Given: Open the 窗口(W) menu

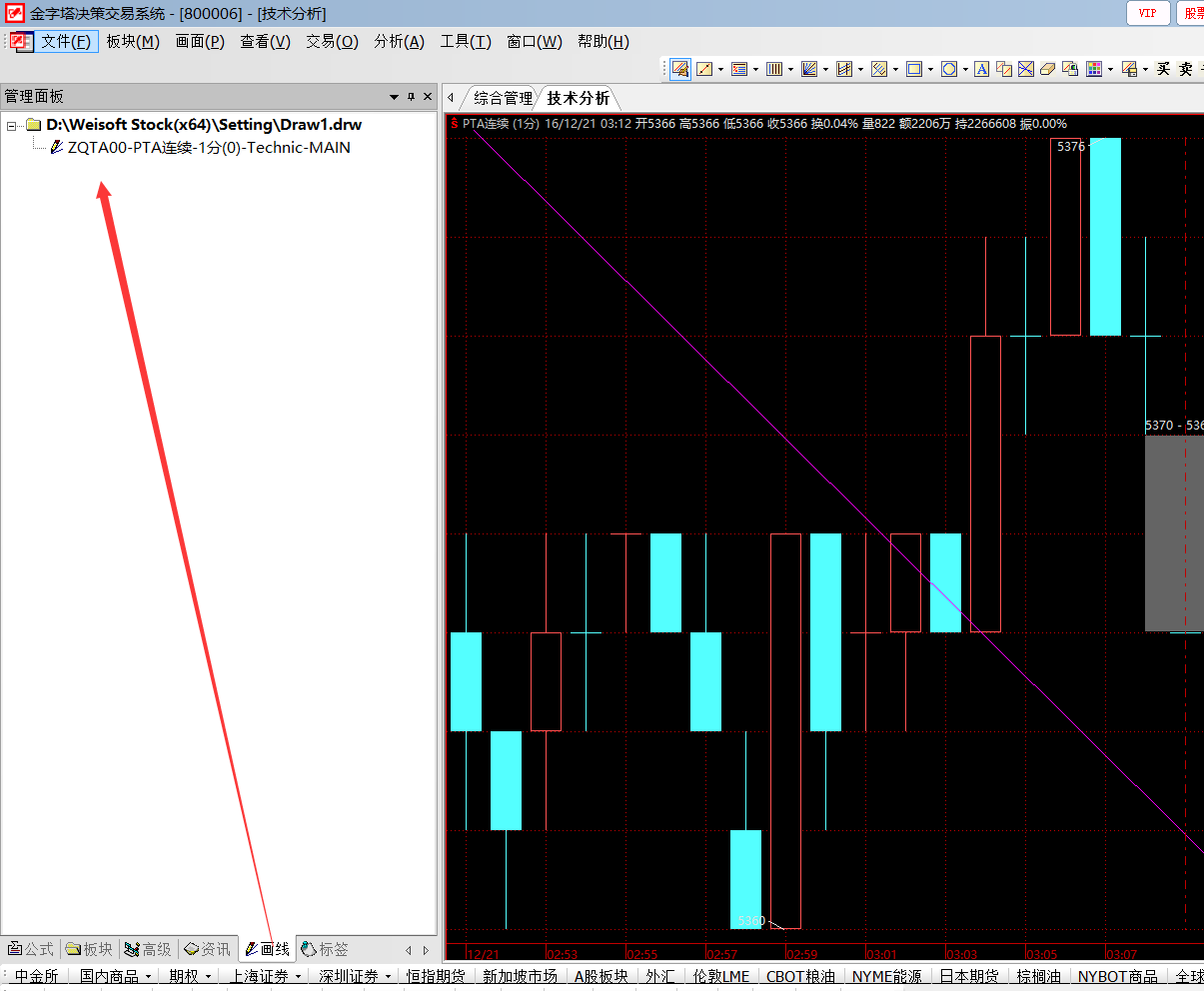Looking at the screenshot, I should click(x=534, y=41).
